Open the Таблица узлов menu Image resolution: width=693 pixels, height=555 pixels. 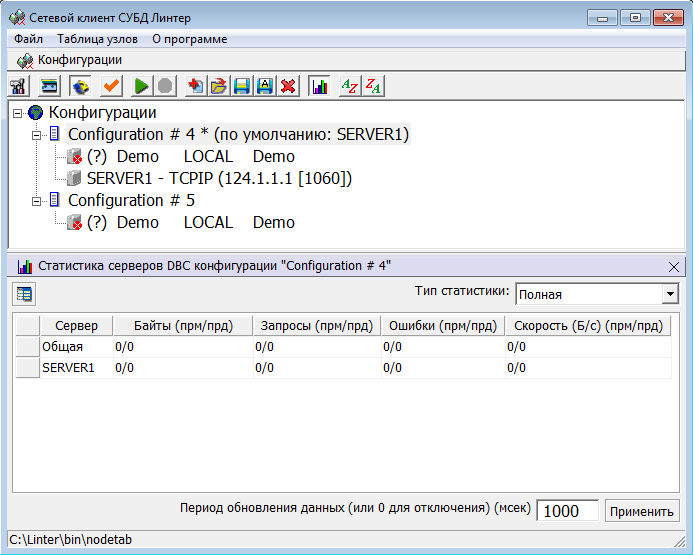tap(97, 39)
